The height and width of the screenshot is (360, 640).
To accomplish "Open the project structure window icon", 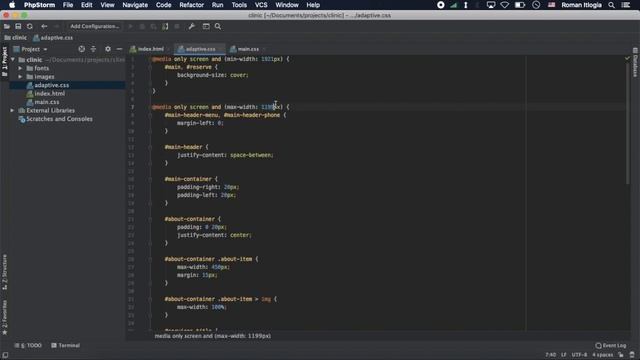I will click(x=206, y=27).
